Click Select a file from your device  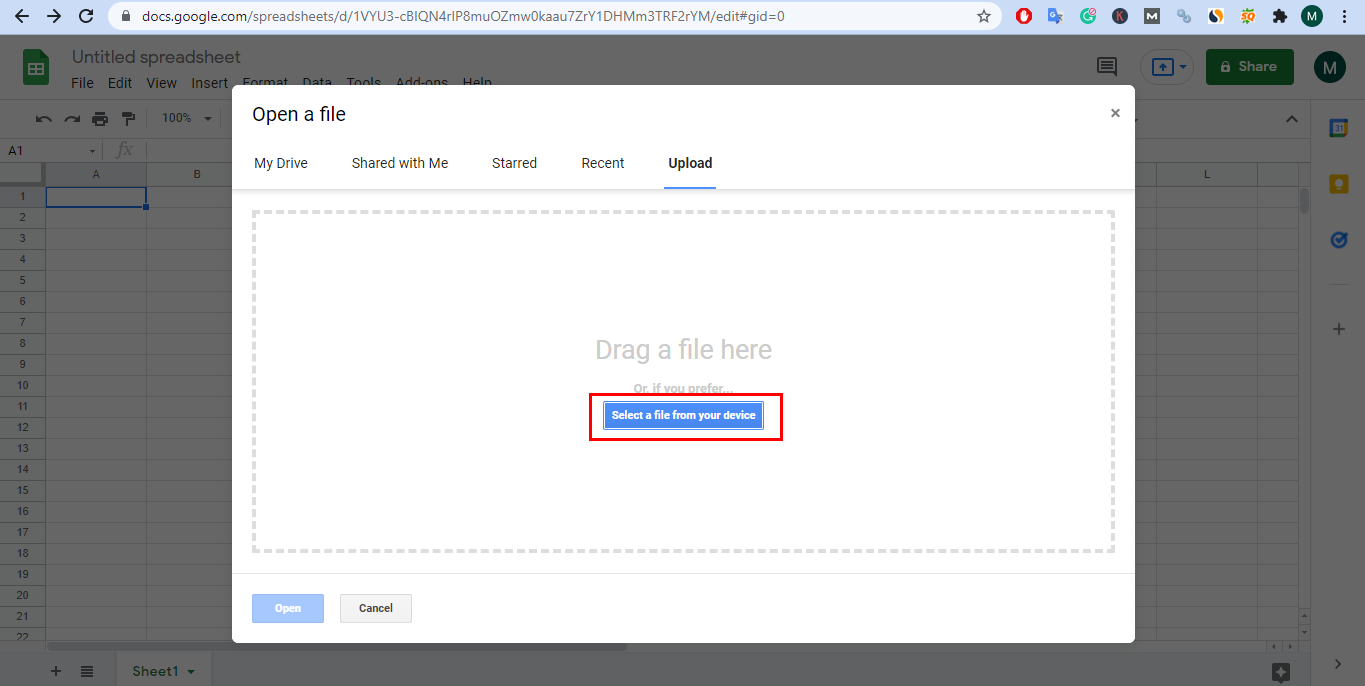pyautogui.click(x=683, y=415)
